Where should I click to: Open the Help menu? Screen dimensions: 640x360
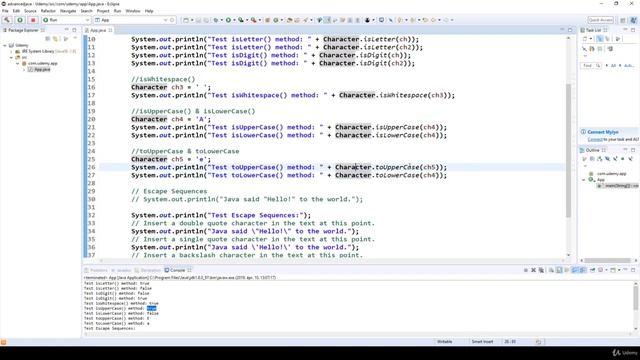(x=149, y=11)
